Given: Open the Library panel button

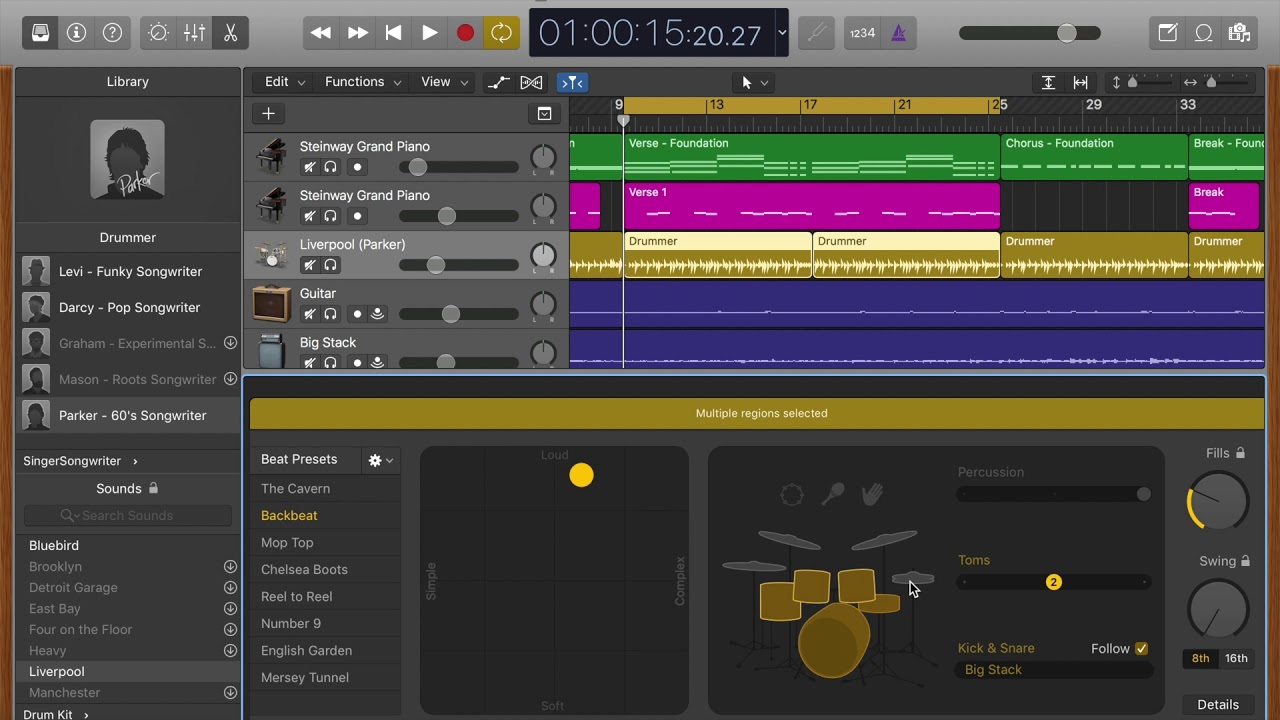Looking at the screenshot, I should [40, 33].
